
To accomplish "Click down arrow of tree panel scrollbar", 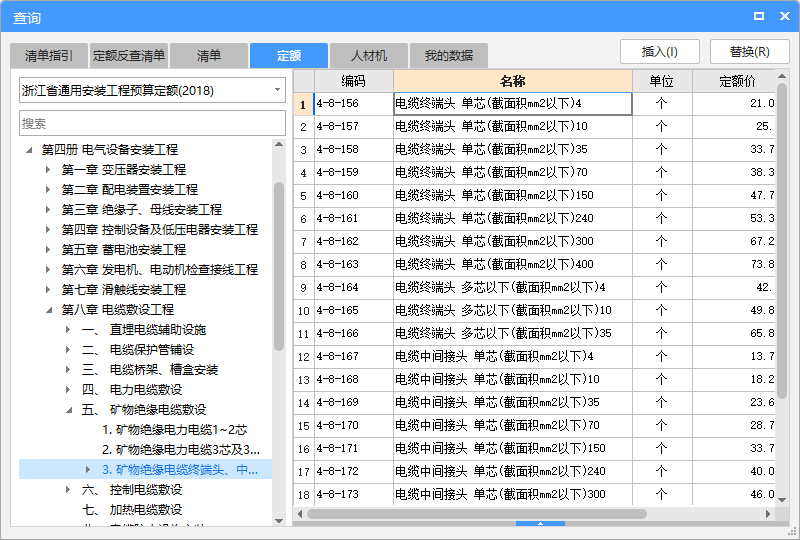I will tap(279, 521).
